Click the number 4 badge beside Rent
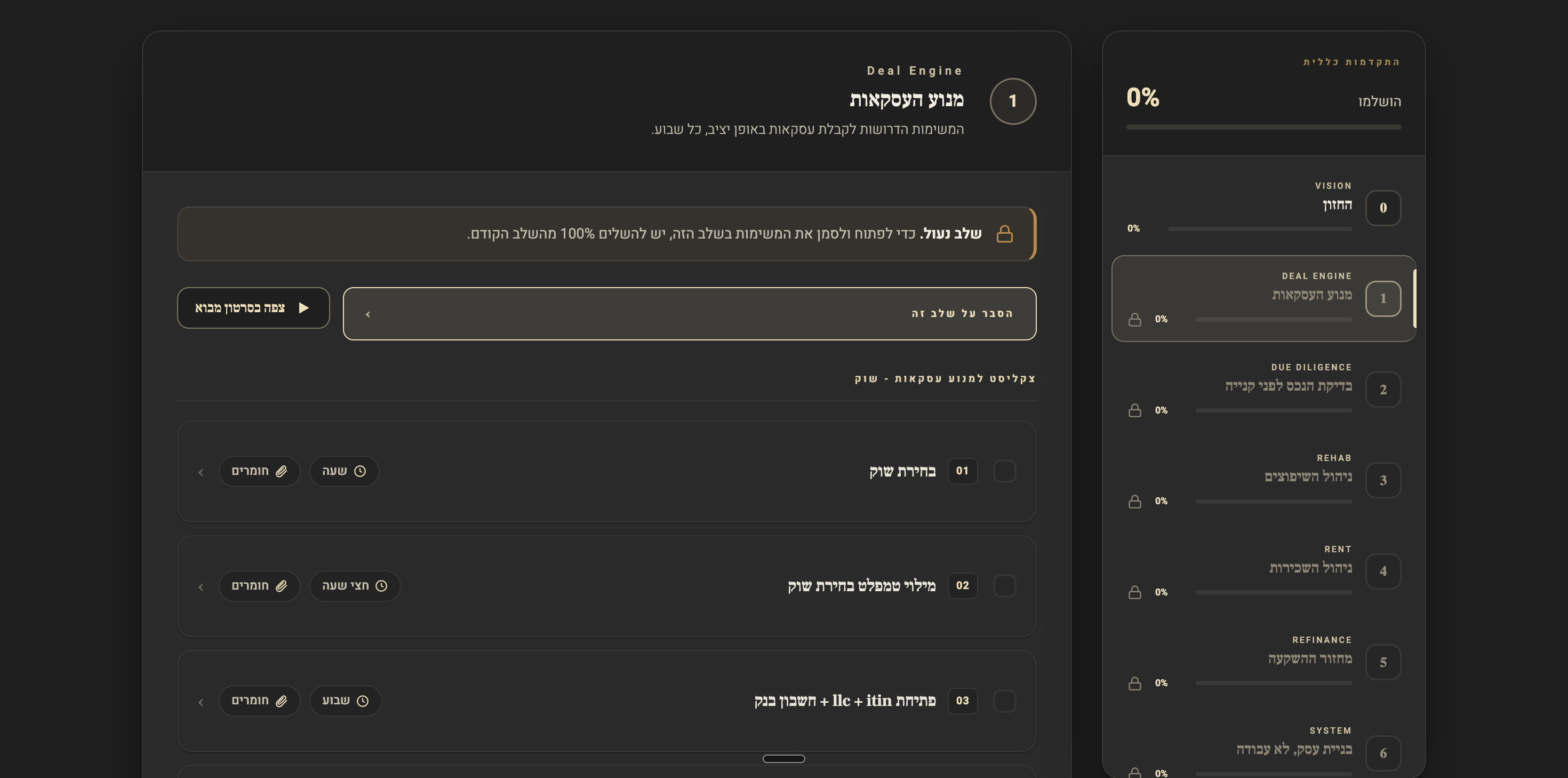The height and width of the screenshot is (778, 1568). (x=1383, y=571)
